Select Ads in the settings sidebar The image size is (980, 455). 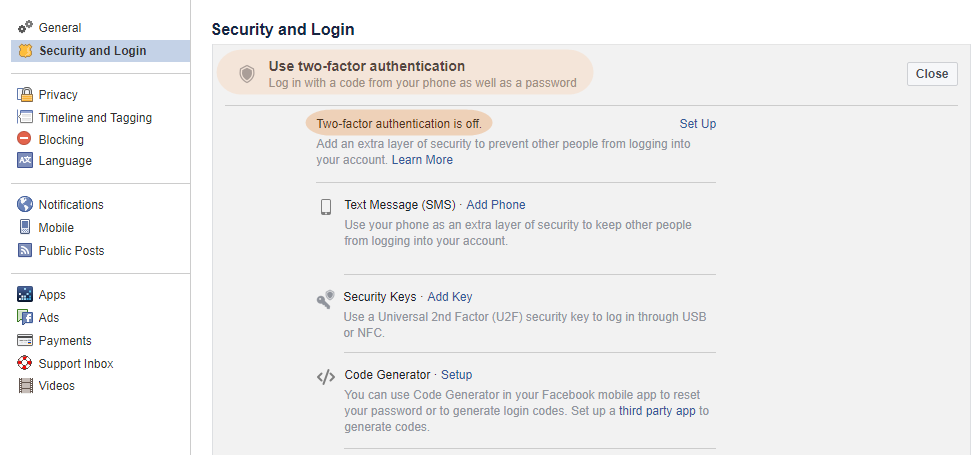(x=49, y=318)
